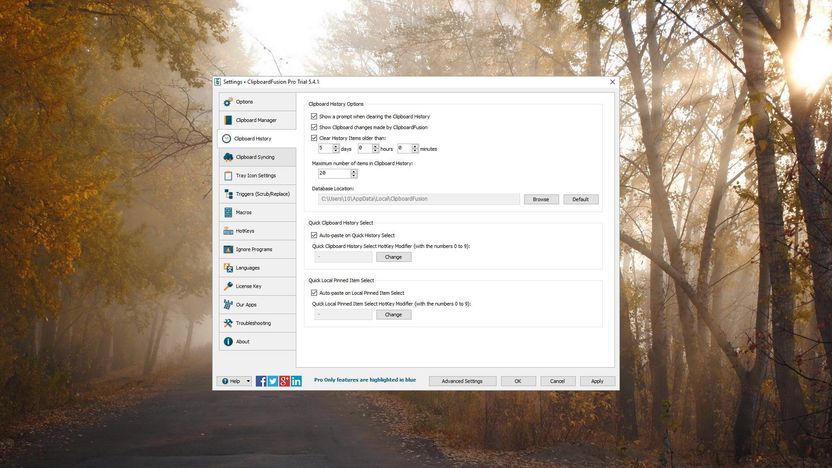Switch to the Languages tab
This screenshot has height=468, width=832.
[257, 268]
